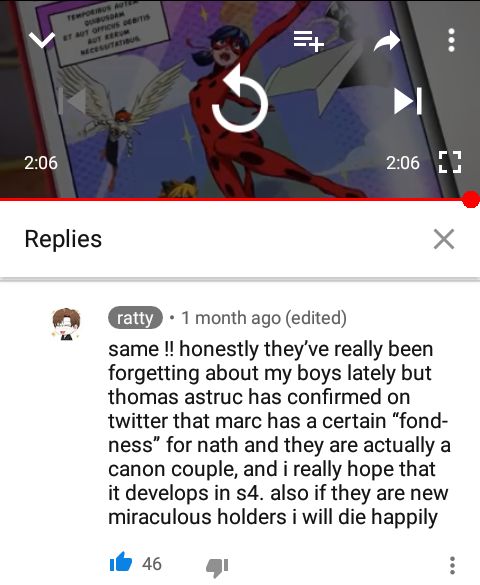Image resolution: width=480 pixels, height=585 pixels.
Task: Click the Replies header title
Action: [x=63, y=239]
